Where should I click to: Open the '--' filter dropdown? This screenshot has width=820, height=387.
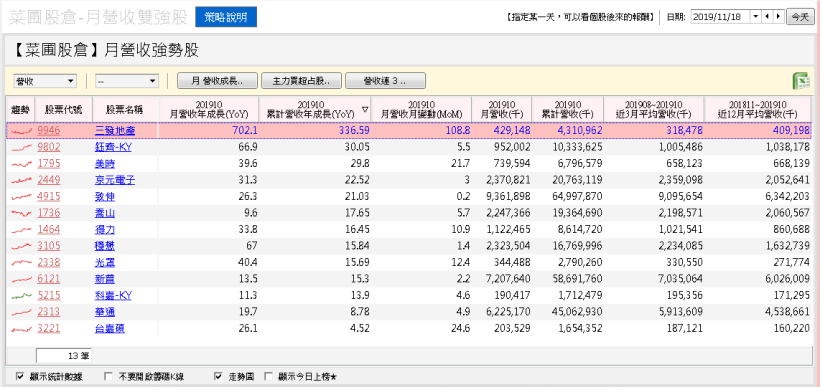(127, 81)
